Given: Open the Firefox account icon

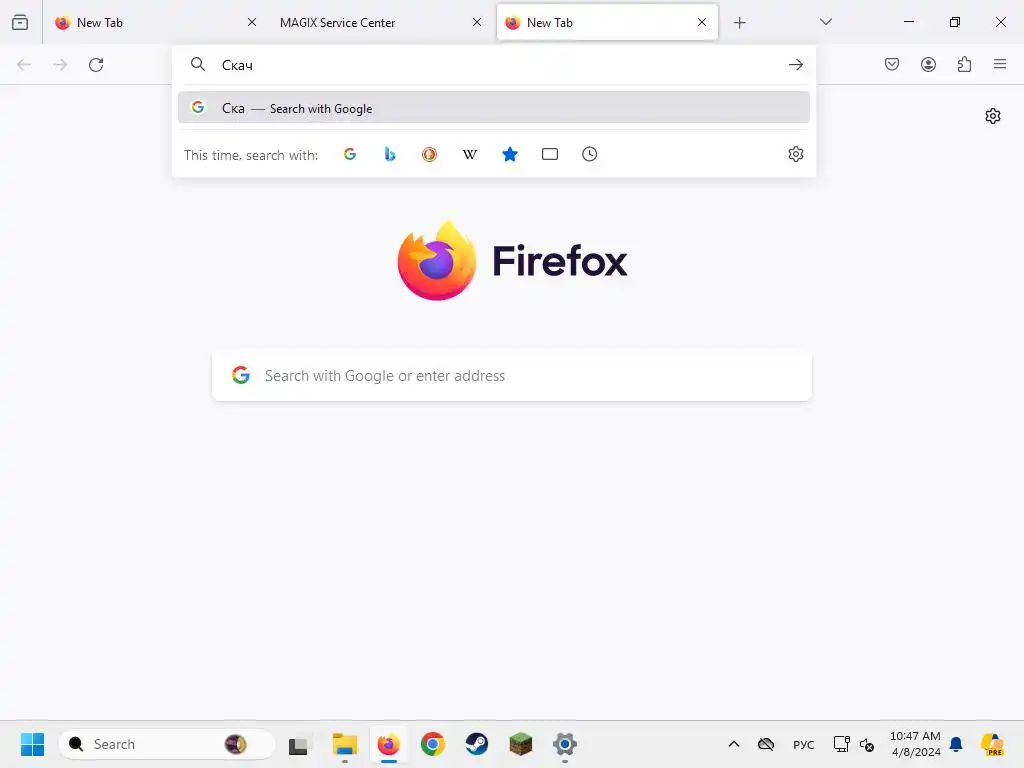Looking at the screenshot, I should (928, 64).
